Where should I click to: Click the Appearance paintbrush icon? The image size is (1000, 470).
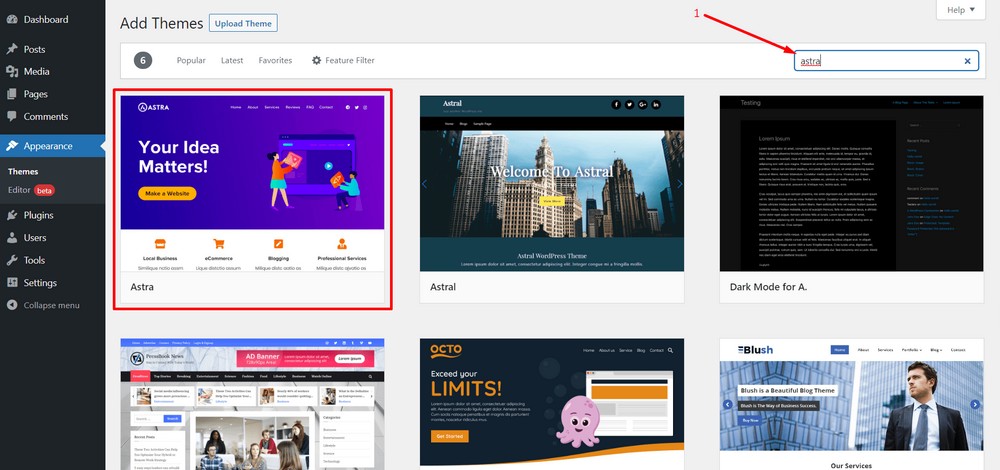click(x=12, y=145)
